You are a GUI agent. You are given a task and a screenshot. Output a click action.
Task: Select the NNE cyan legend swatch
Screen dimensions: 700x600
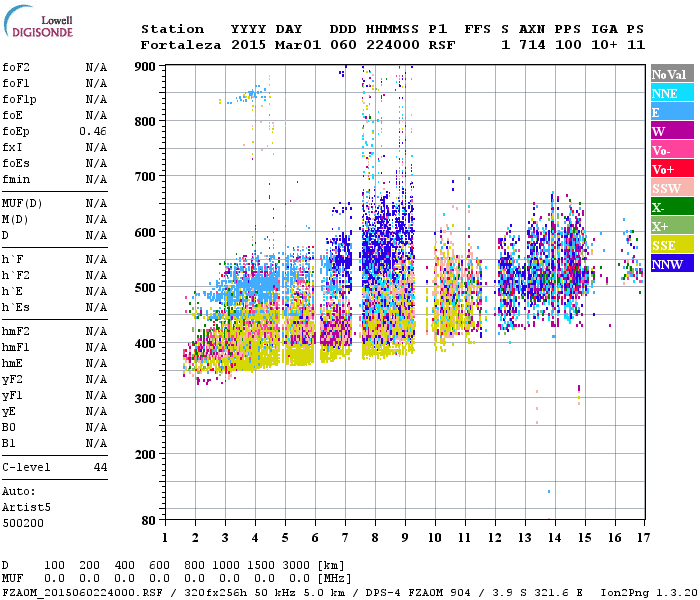[x=672, y=93]
